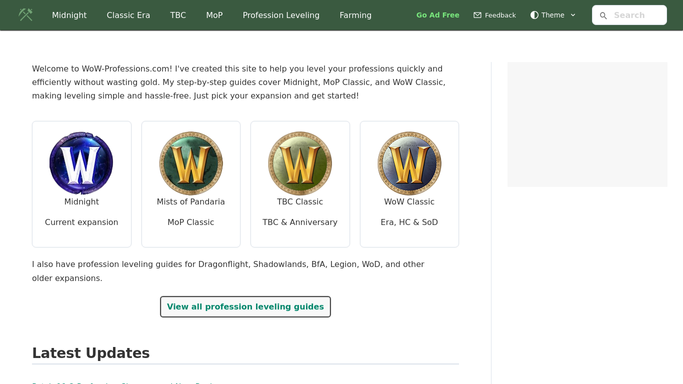The height and width of the screenshot is (384, 683).
Task: Focus the Search input field
Action: (629, 15)
